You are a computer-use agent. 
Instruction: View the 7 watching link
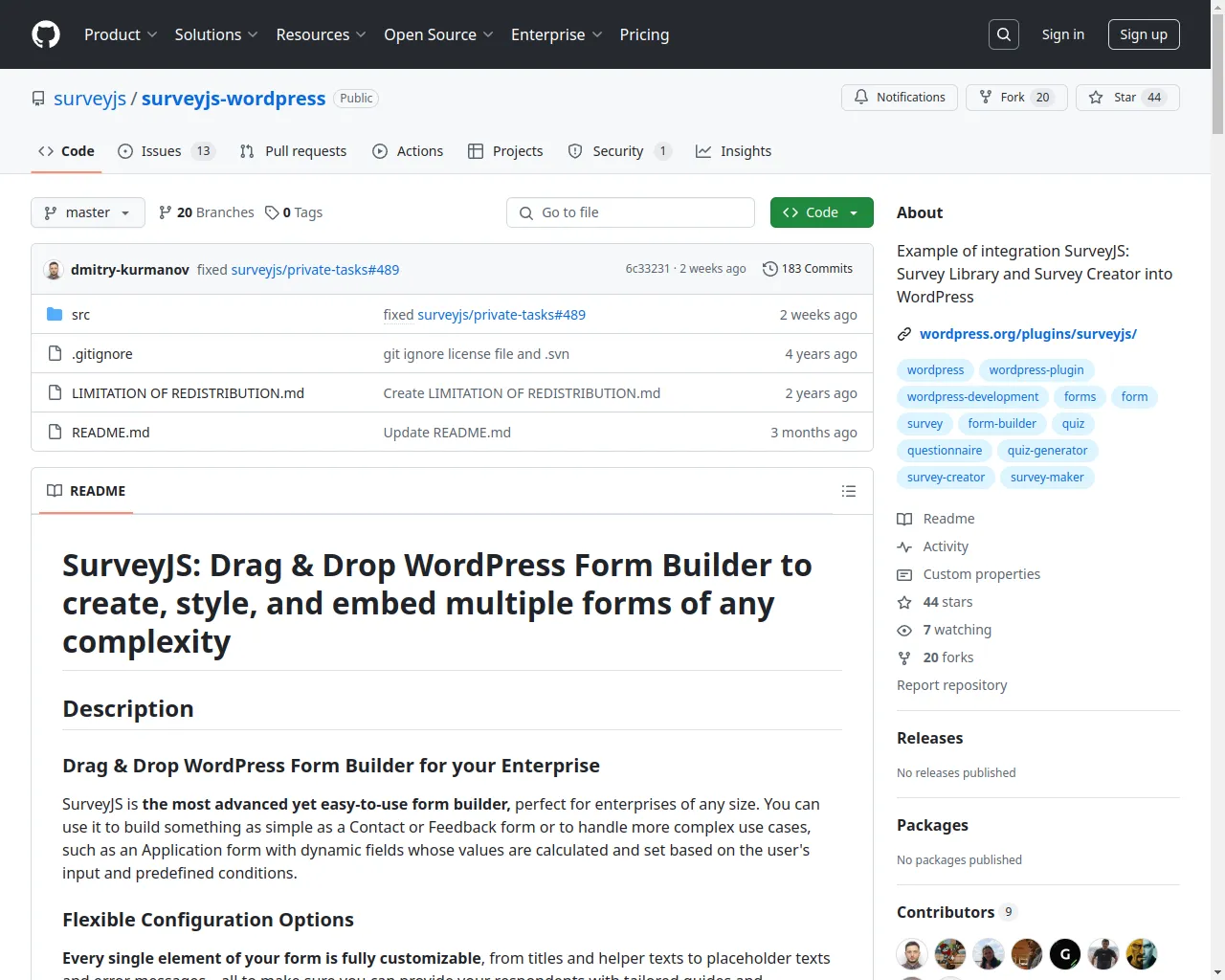point(945,630)
